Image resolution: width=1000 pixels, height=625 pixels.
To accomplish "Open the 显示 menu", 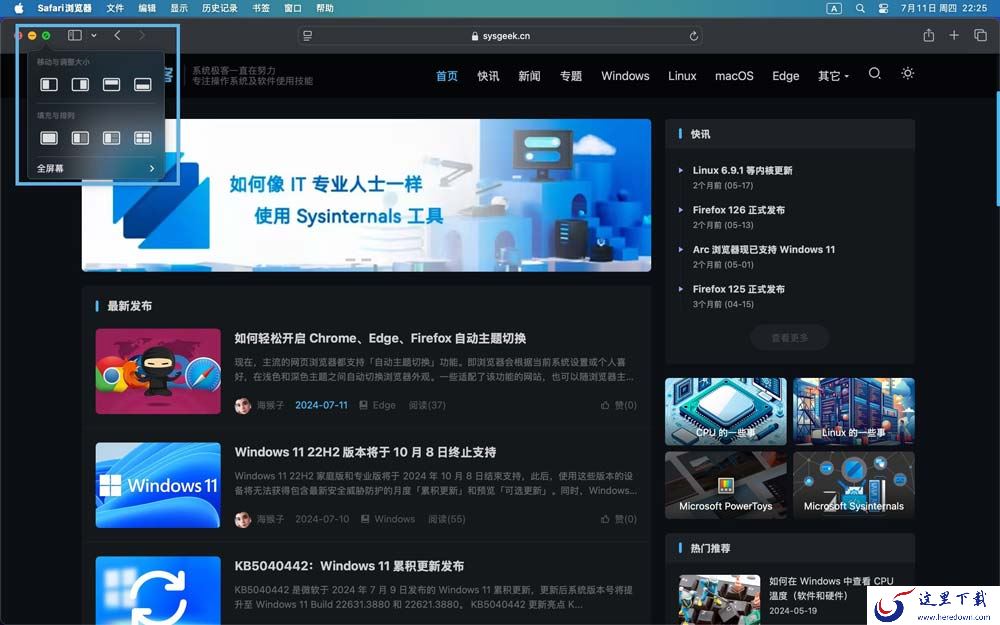I will pos(179,8).
